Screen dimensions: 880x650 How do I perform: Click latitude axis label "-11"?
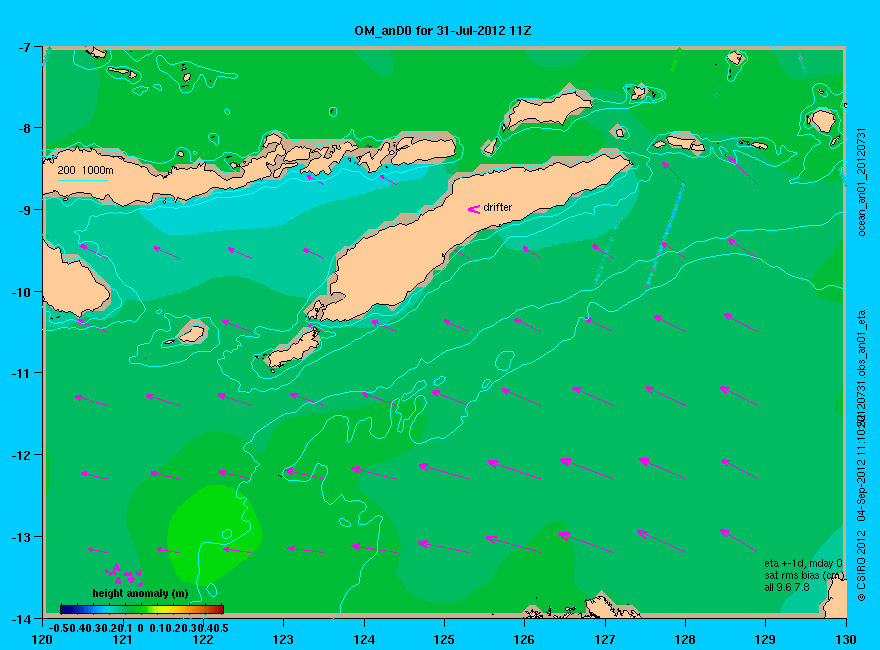(21, 373)
